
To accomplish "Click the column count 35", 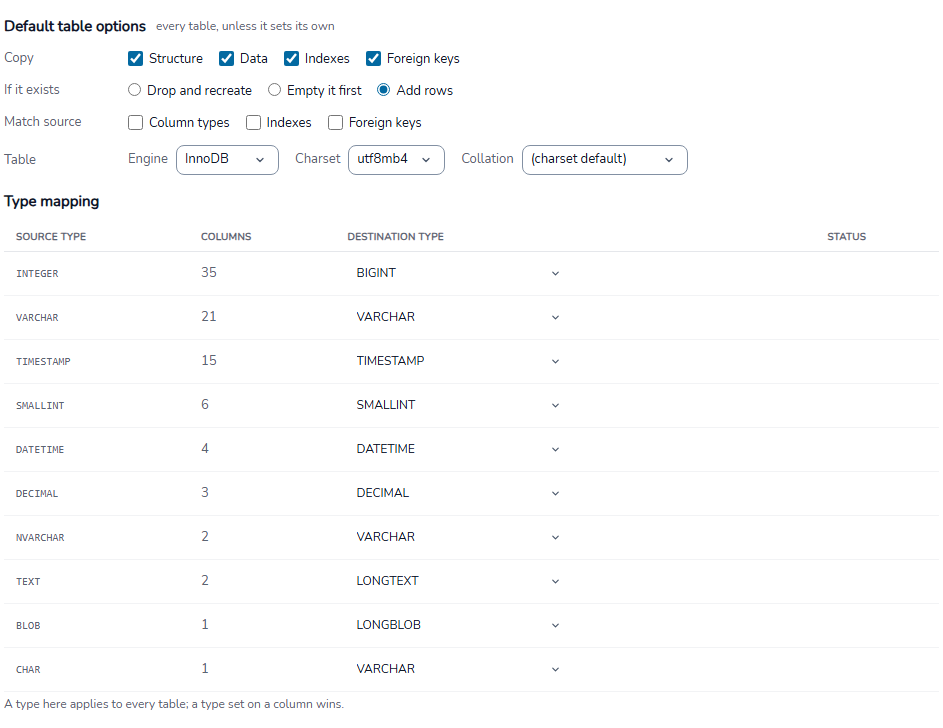I will tap(209, 272).
